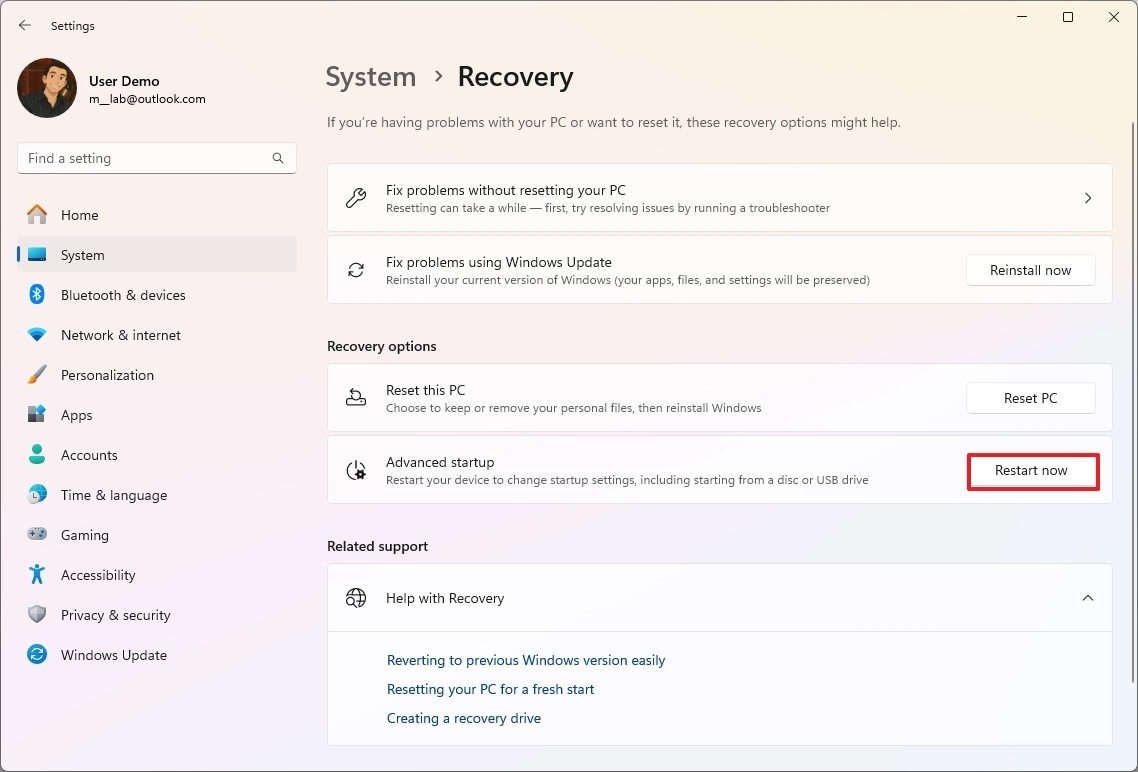1138x772 pixels.
Task: Click the Bluetooth icon in sidebar
Action: coord(37,295)
